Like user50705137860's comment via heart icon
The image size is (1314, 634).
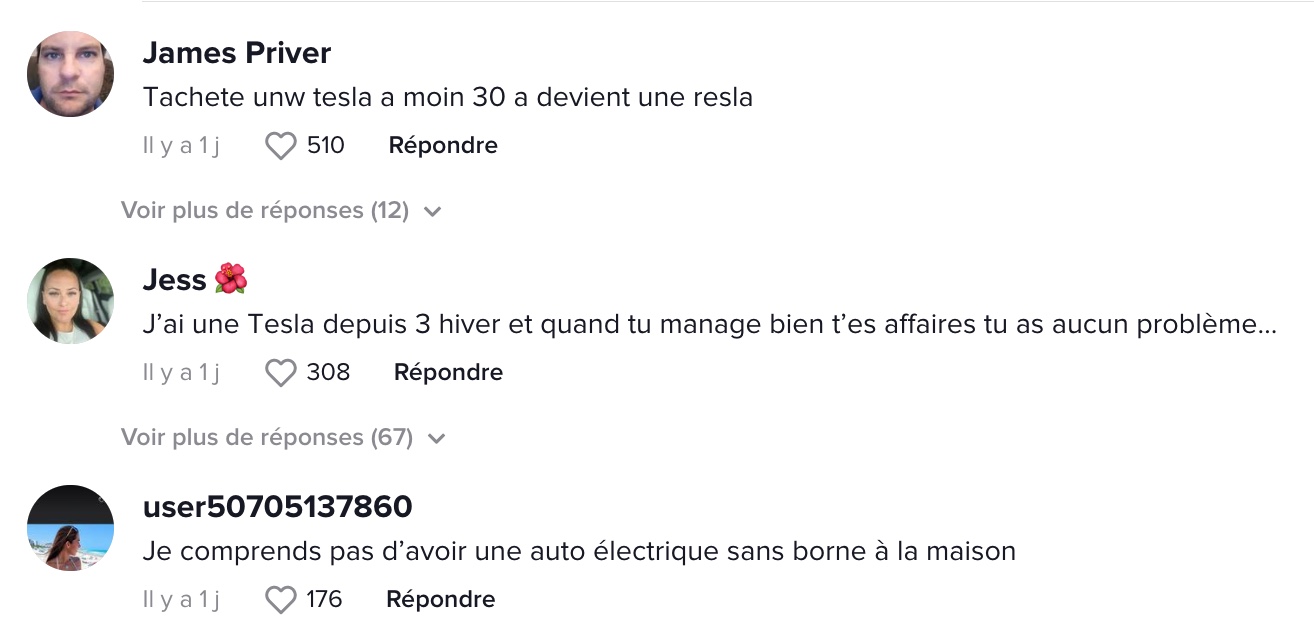281,600
